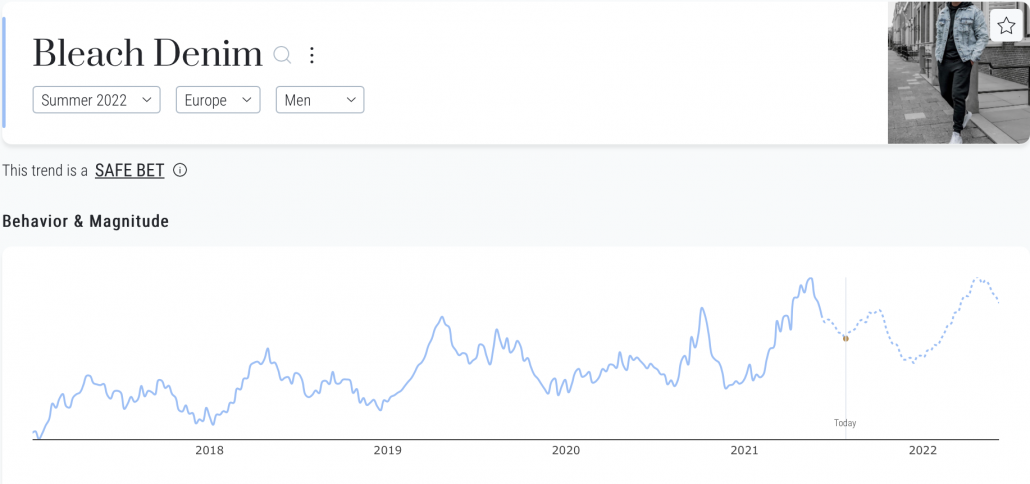
Task: Click the 2020 axis label
Action: click(566, 451)
